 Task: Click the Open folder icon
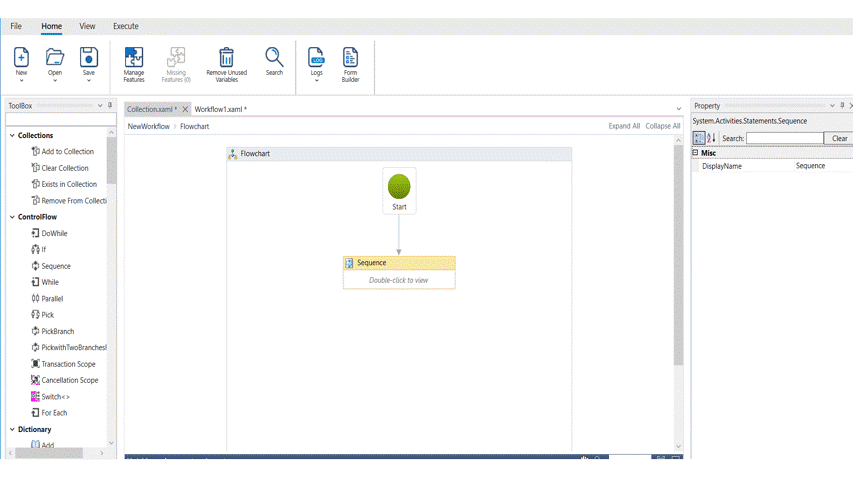point(55,58)
